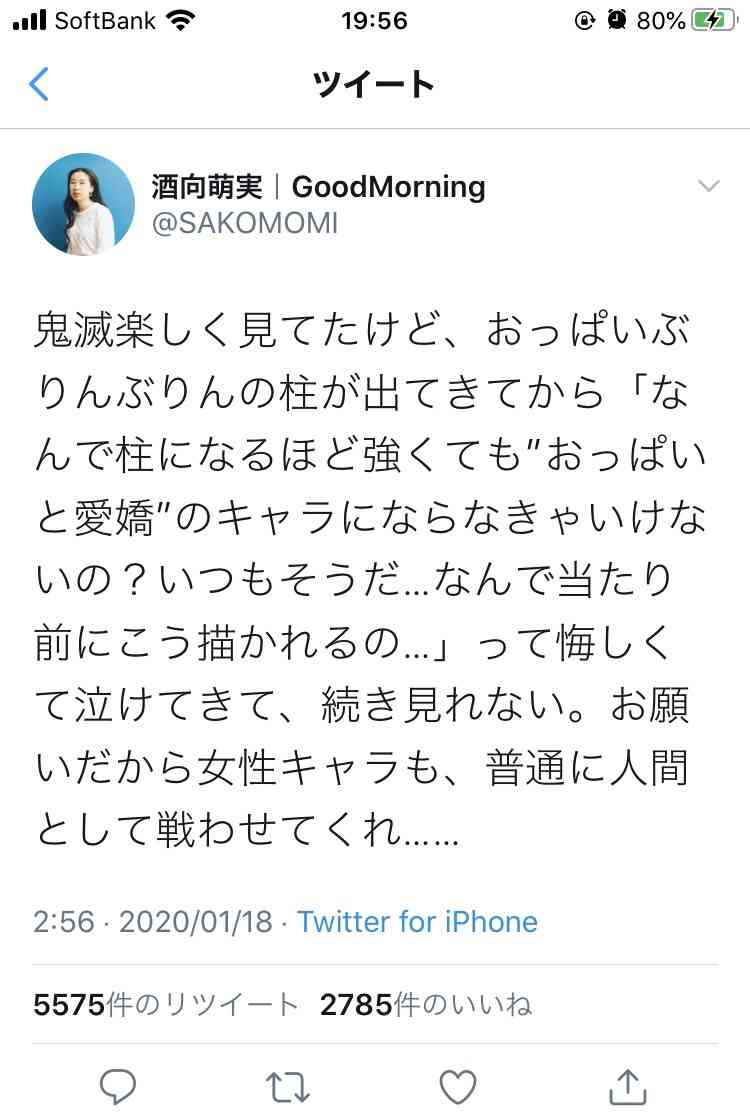Open the @SAKOMOMI handle
This screenshot has height=1118, width=750.
coord(245,223)
